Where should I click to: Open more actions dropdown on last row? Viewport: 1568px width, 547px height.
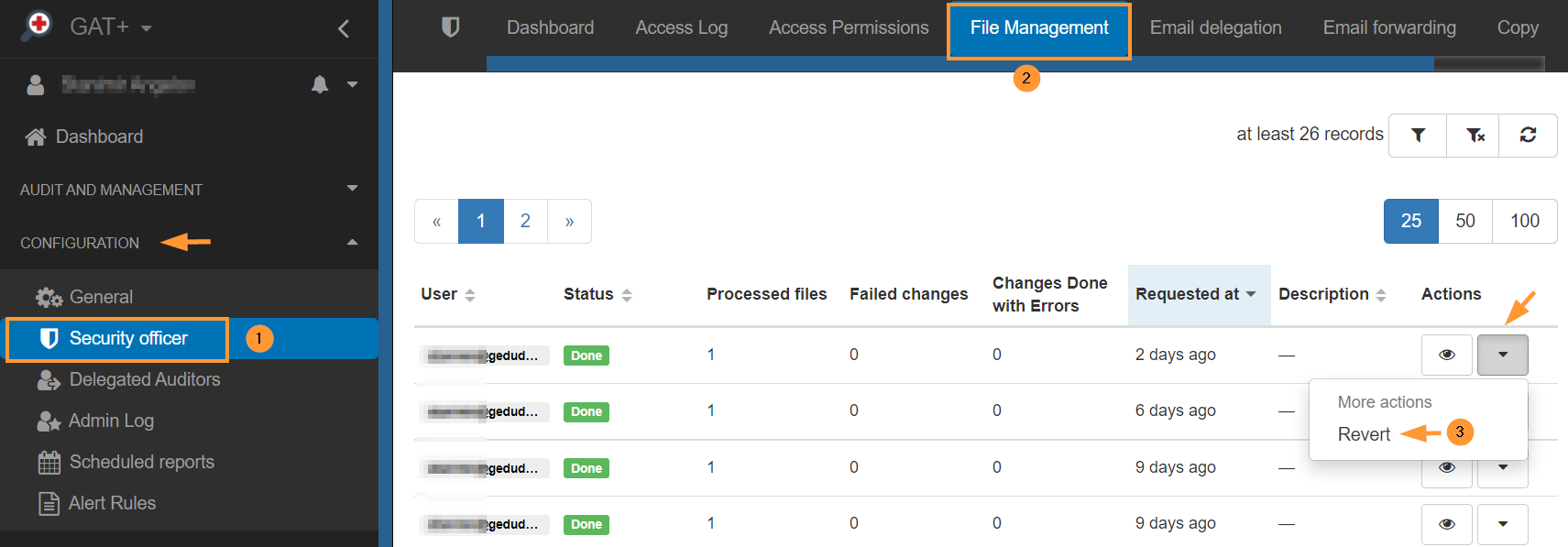click(x=1502, y=524)
